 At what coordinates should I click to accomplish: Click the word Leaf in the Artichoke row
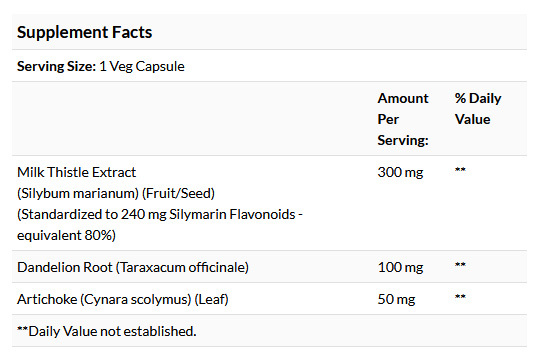[212, 299]
